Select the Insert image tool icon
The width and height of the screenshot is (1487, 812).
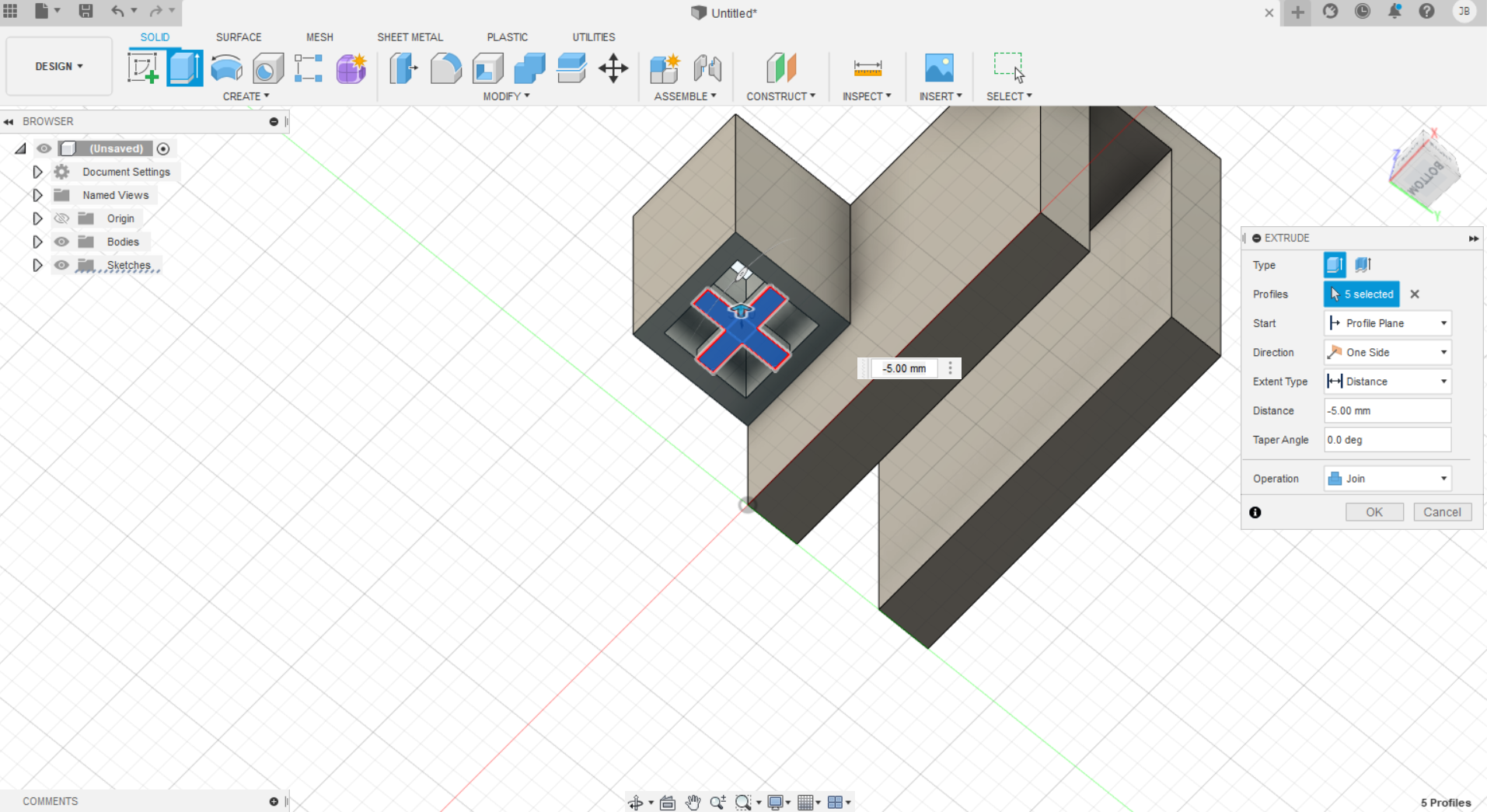tap(939, 68)
